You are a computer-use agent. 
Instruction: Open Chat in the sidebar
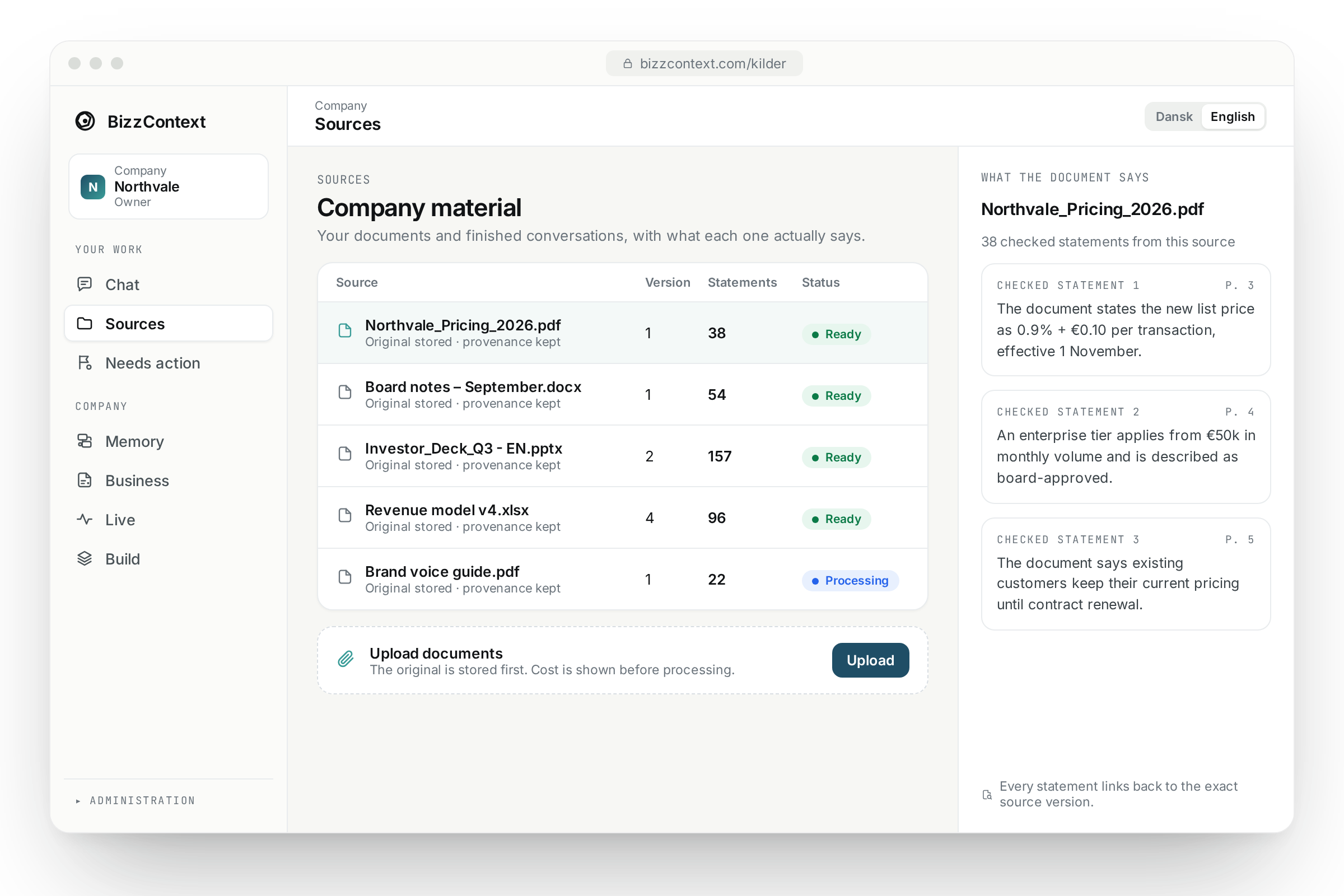click(169, 284)
